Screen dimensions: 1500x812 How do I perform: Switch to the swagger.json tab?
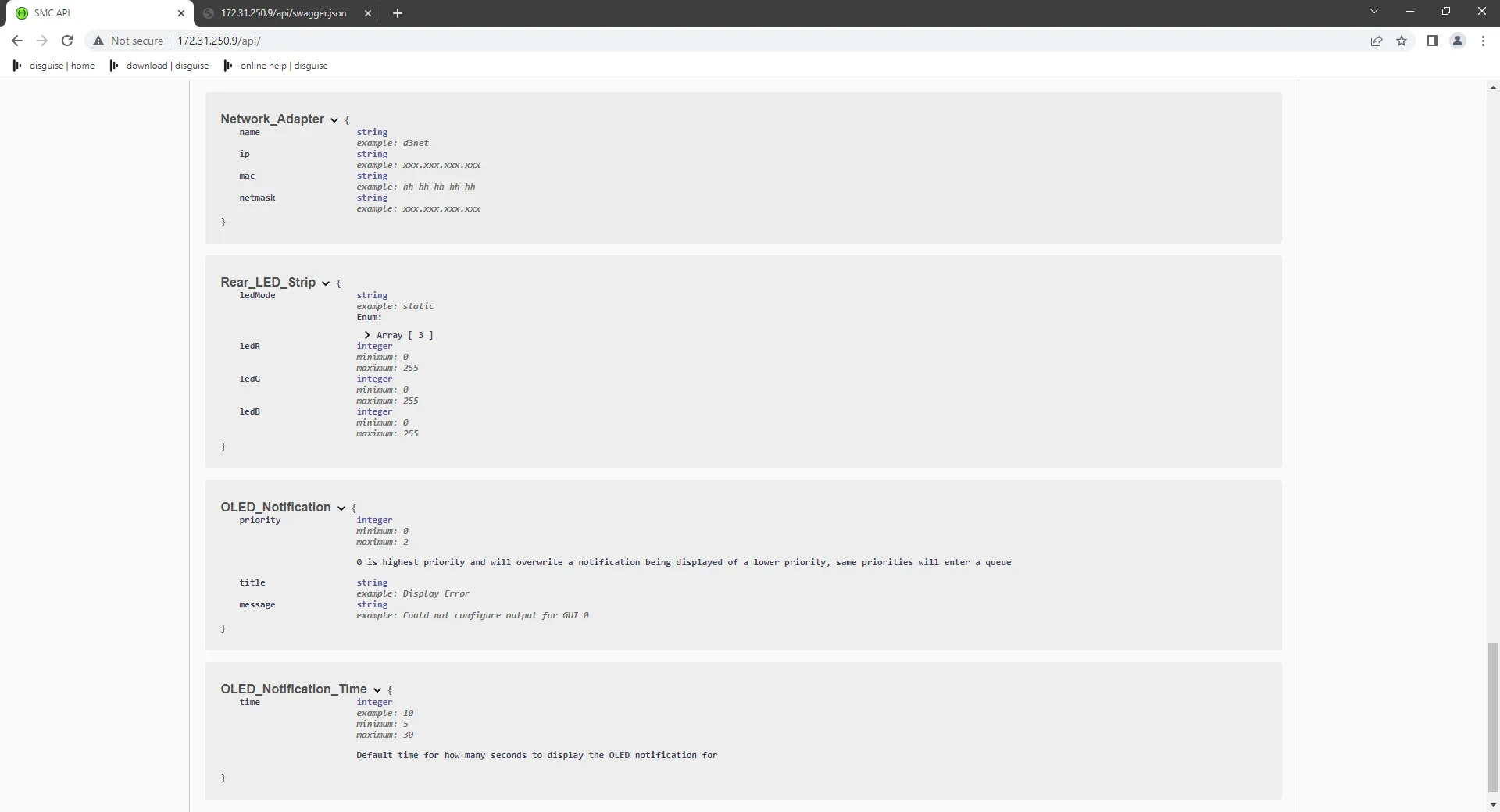click(281, 13)
